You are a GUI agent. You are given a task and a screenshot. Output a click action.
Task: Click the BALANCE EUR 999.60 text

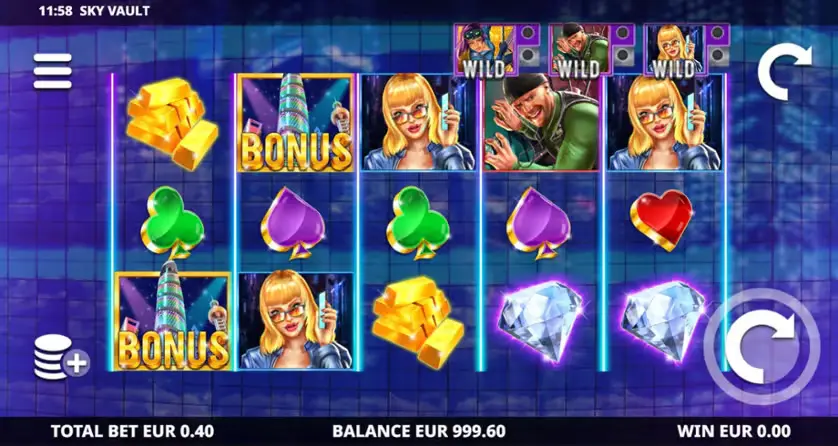pyautogui.click(x=419, y=431)
